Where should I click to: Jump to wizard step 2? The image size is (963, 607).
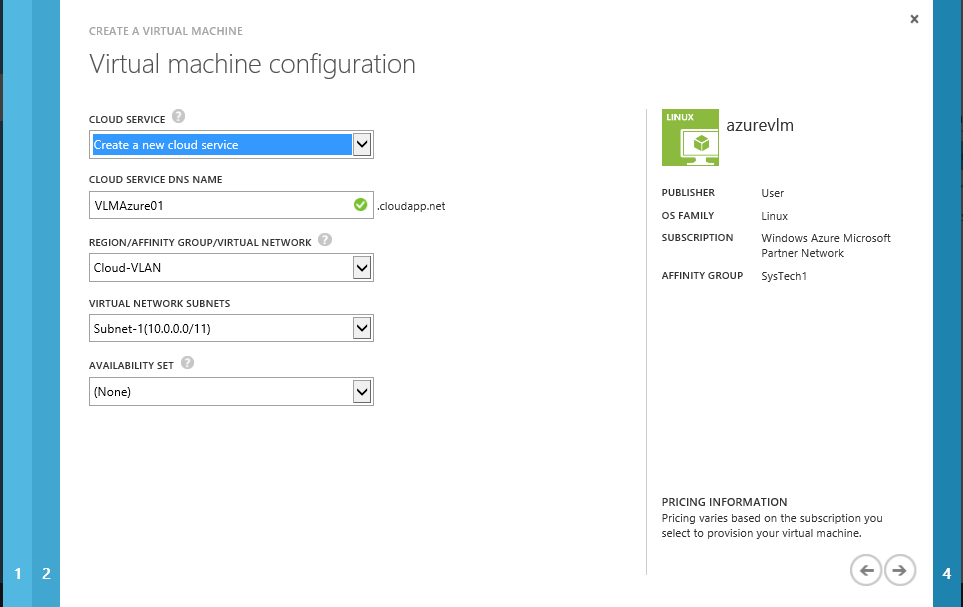pos(46,573)
